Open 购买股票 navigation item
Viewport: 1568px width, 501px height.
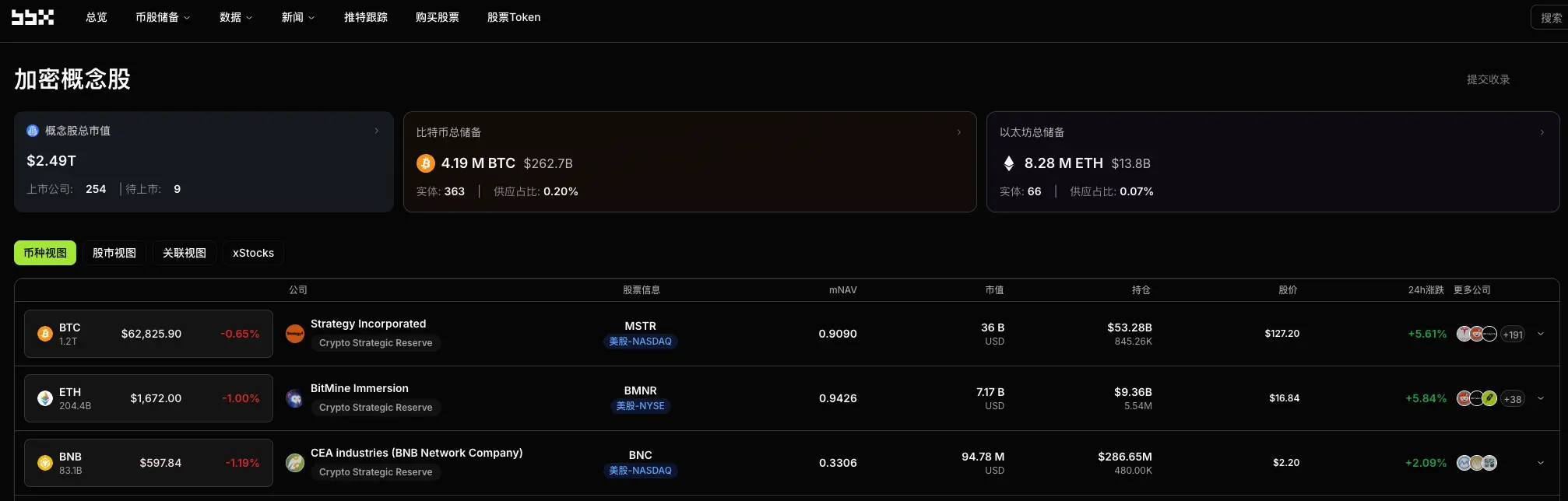[x=438, y=17]
